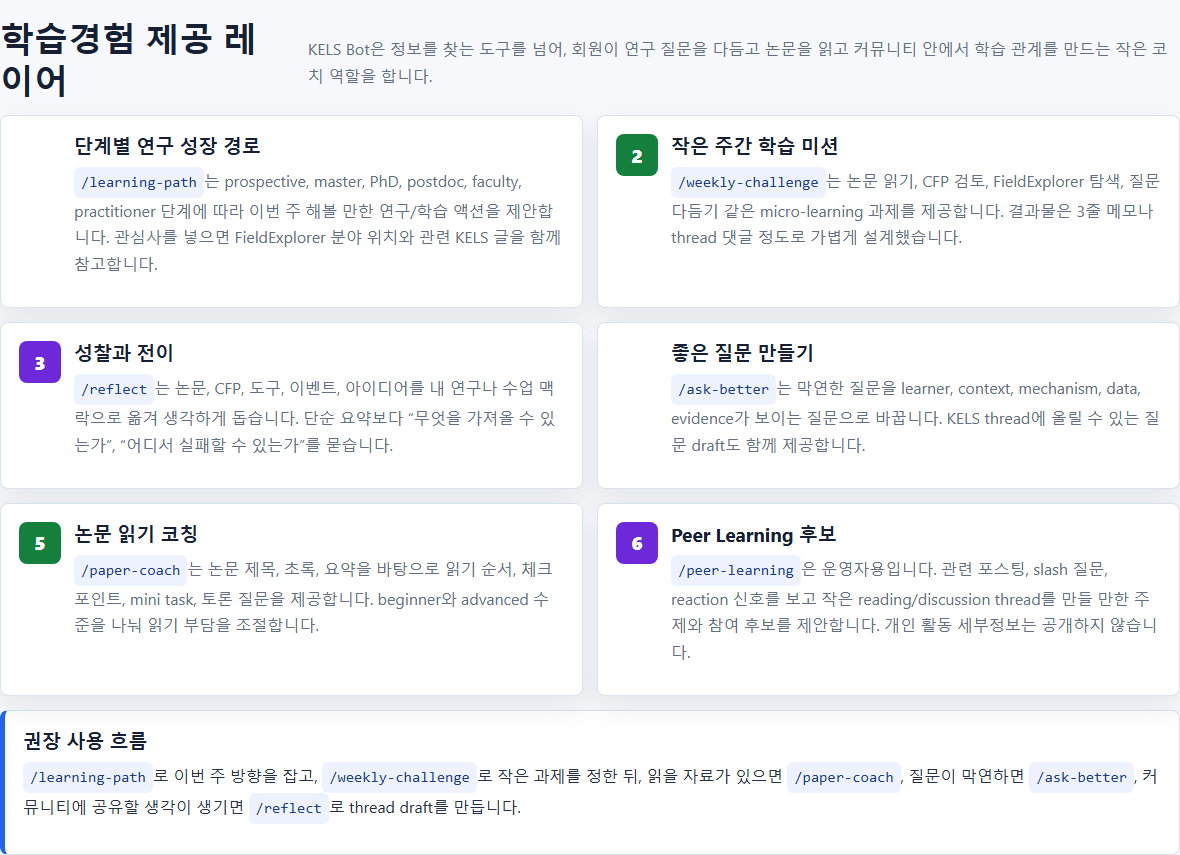This screenshot has height=855, width=1180.
Task: Click the /weekly-challenge tag in the 작은 주간 학습 미션 card
Action: coord(748,182)
